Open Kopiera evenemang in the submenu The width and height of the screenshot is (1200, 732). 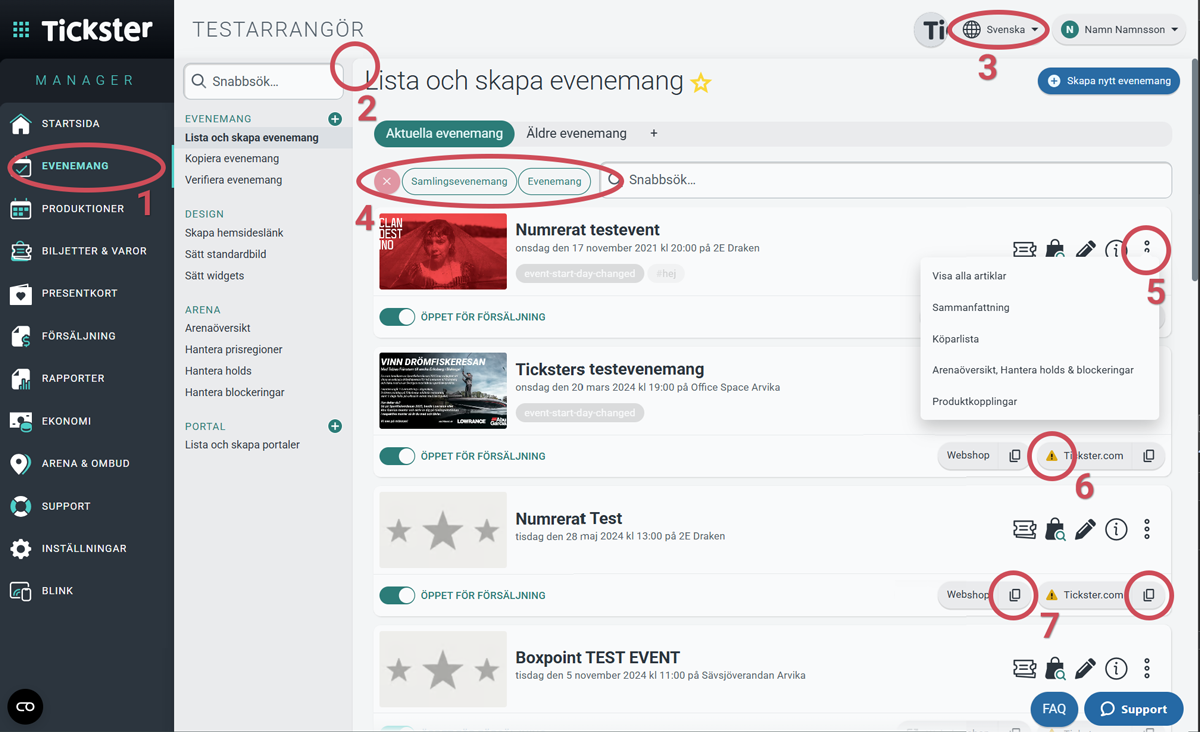232,159
